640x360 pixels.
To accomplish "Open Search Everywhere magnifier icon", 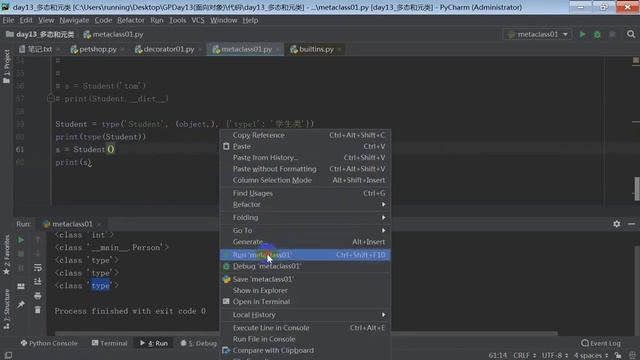I will pyautogui.click(x=631, y=35).
